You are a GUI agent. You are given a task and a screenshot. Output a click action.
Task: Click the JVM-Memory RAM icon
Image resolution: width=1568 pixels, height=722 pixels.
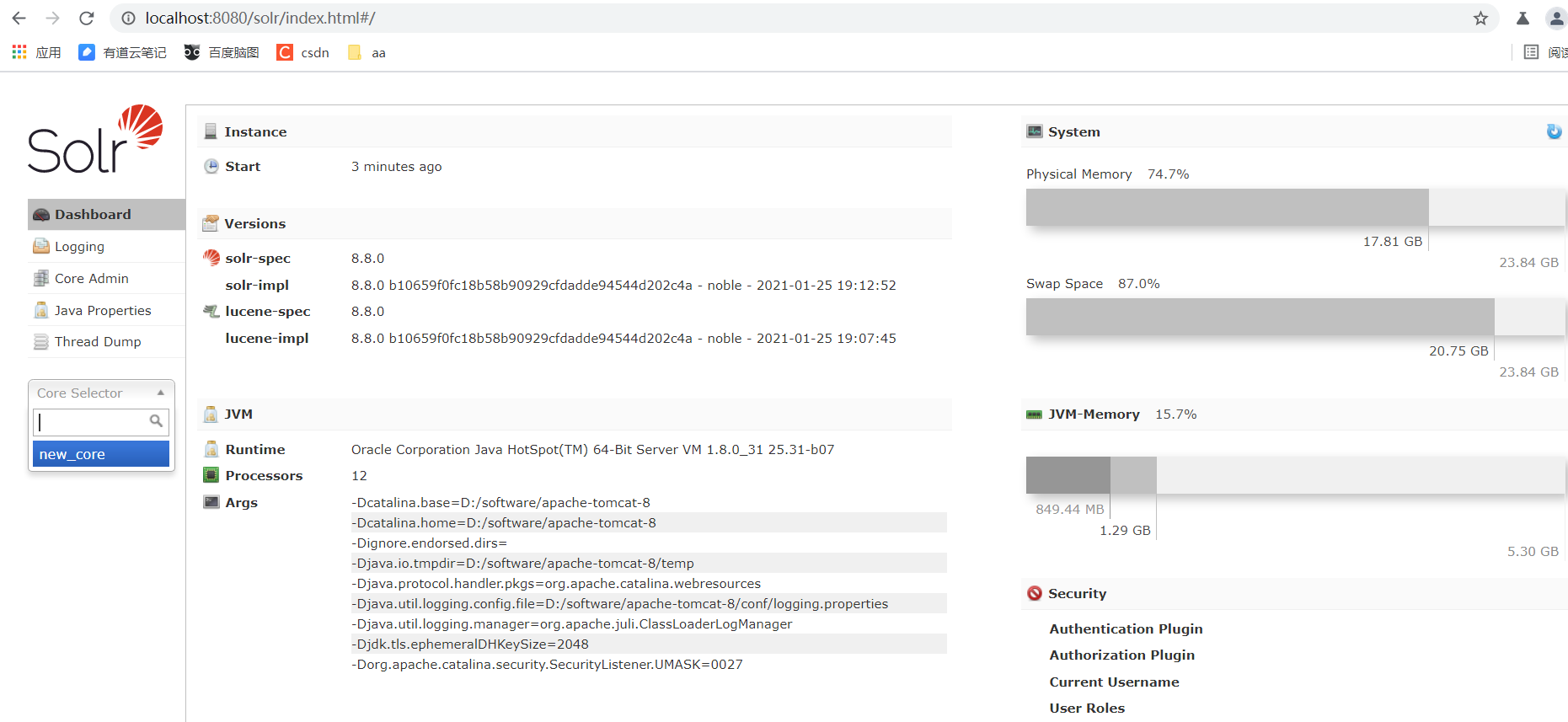1035,414
